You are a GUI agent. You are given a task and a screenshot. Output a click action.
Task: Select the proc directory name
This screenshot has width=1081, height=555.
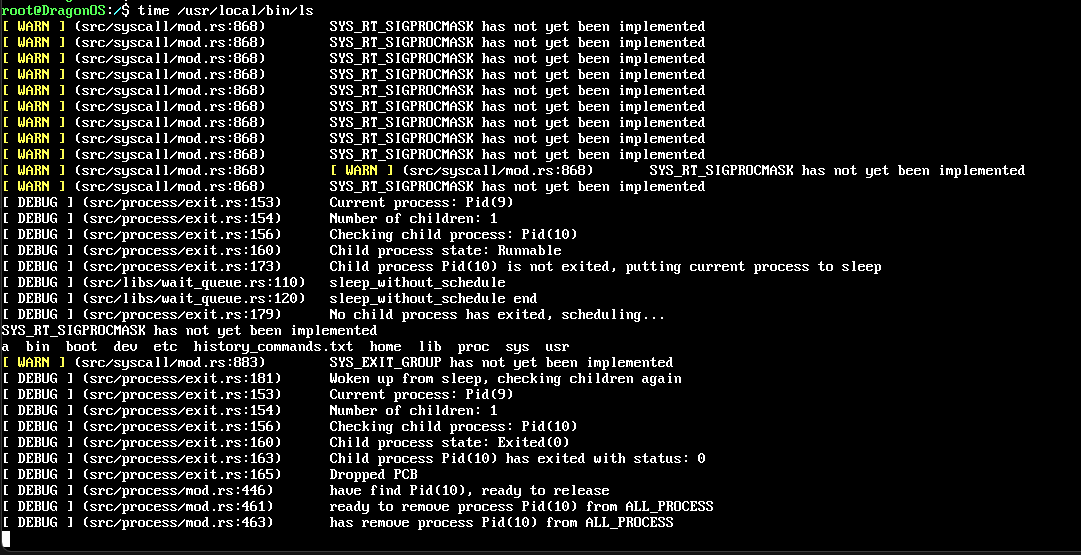click(473, 346)
